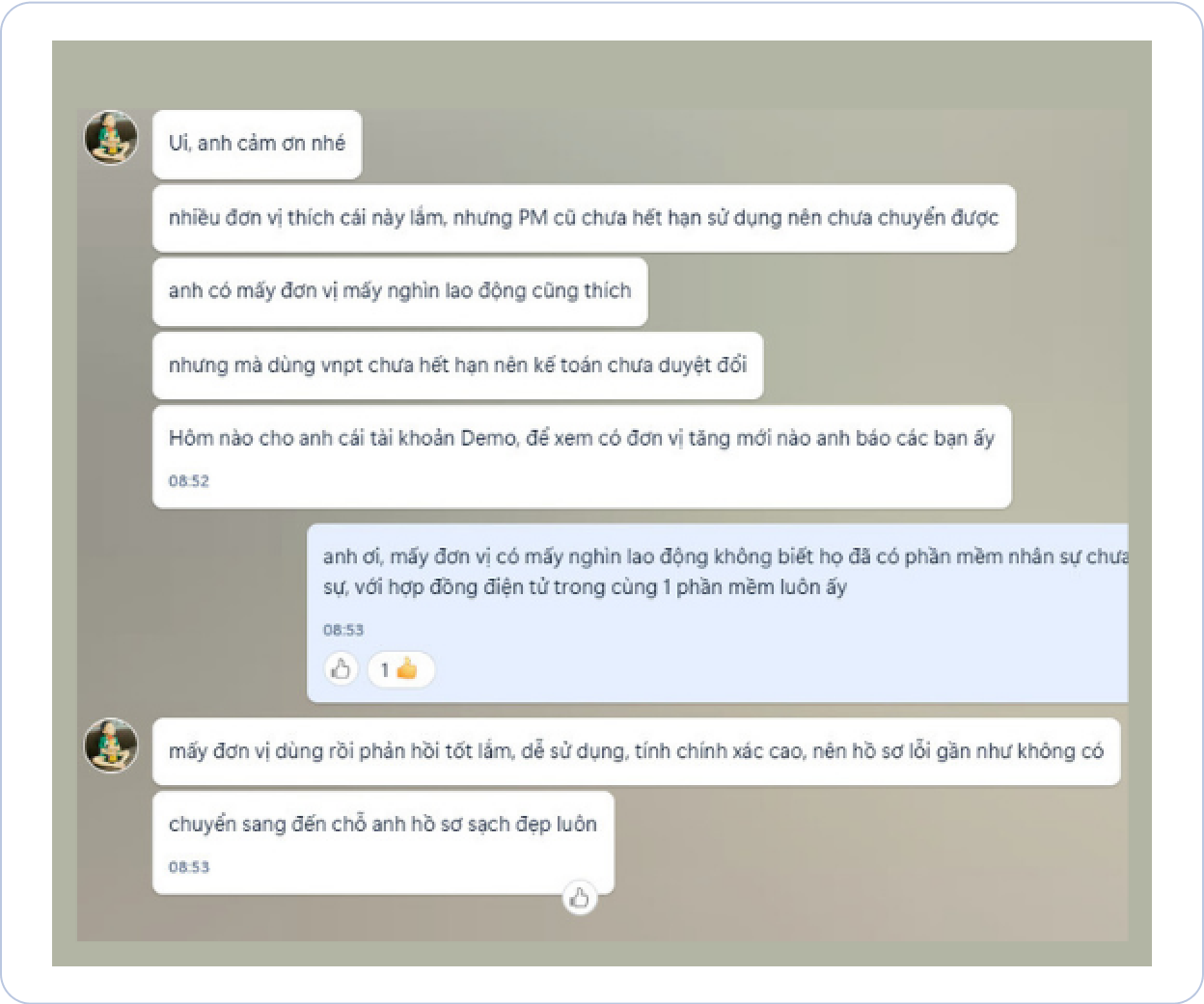This screenshot has width=1204, height=1004.
Task: Click the yellow thumbs-up emoji in the reaction
Action: pos(407,668)
